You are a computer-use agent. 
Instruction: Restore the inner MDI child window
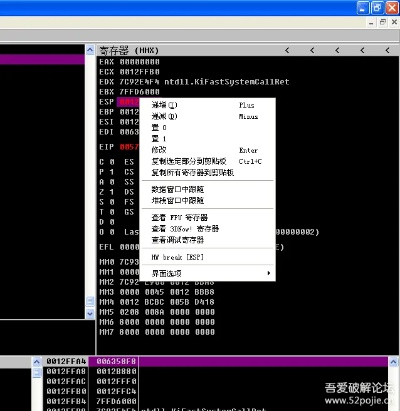[383, 22]
